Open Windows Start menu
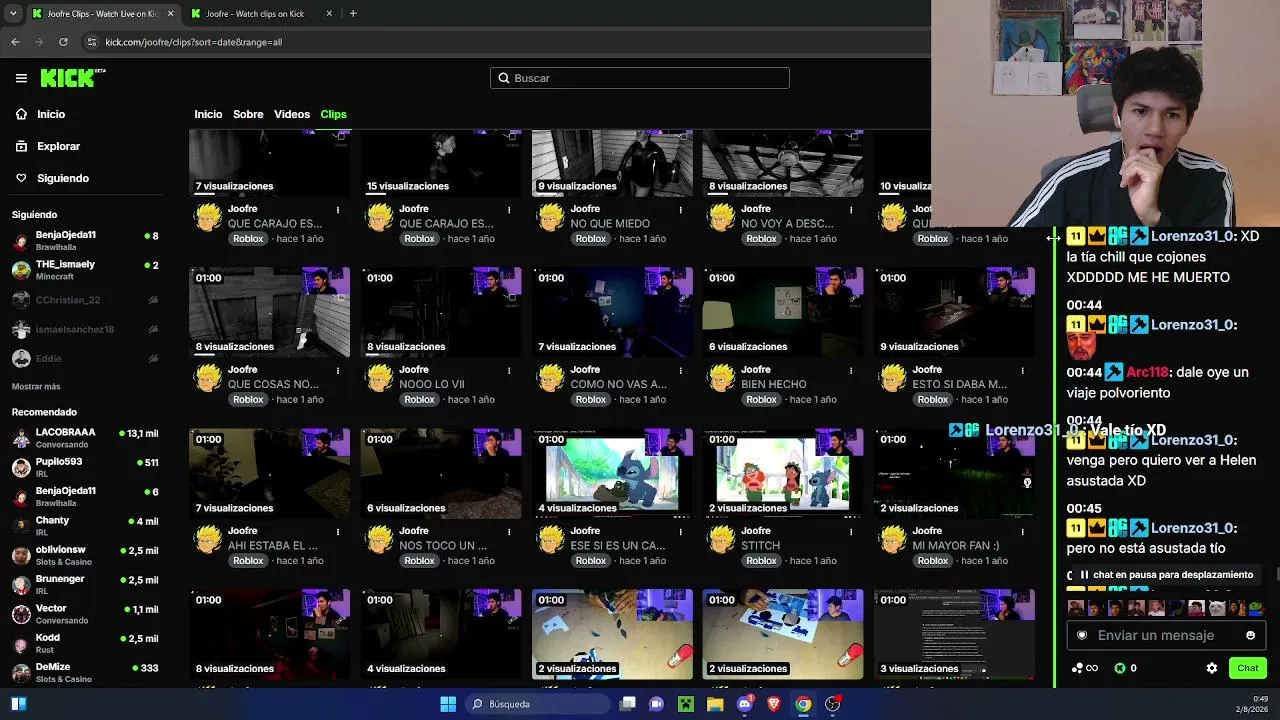 pyautogui.click(x=448, y=704)
